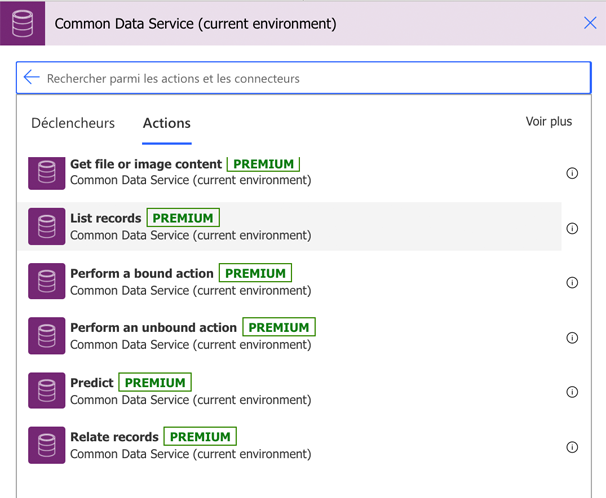This screenshot has width=606, height=498.
Task: Click the Perform a bound action icon
Action: (46, 281)
